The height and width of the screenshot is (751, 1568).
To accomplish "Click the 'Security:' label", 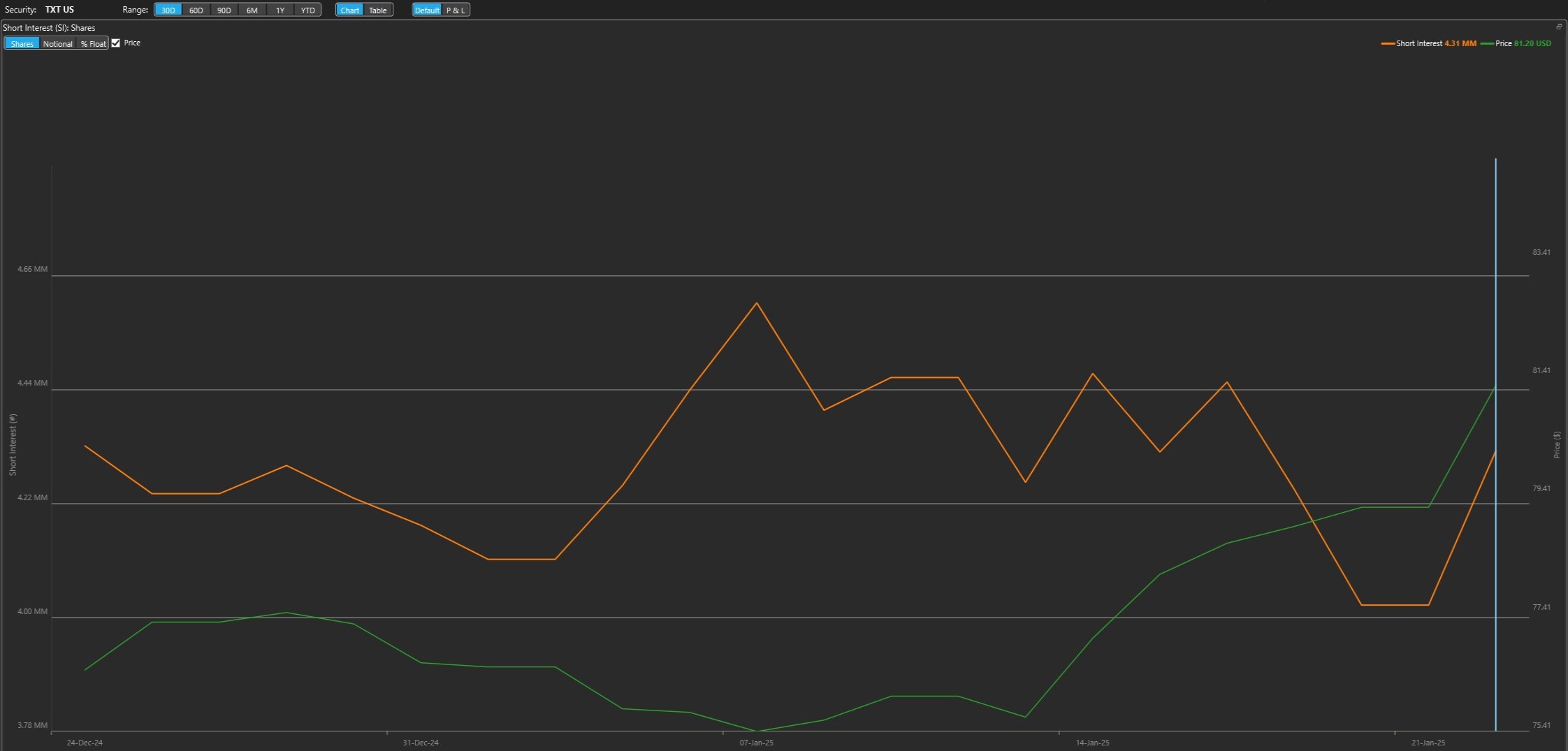I will coord(20,10).
